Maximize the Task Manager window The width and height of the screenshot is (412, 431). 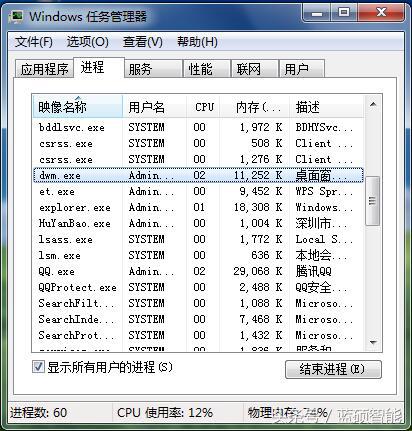344,13
